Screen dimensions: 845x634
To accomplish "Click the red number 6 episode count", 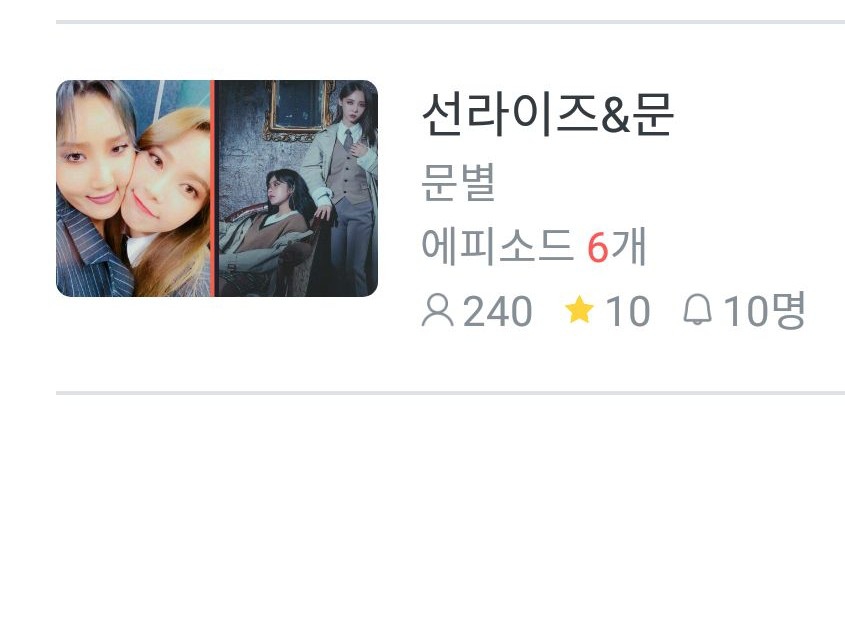I will click(597, 248).
